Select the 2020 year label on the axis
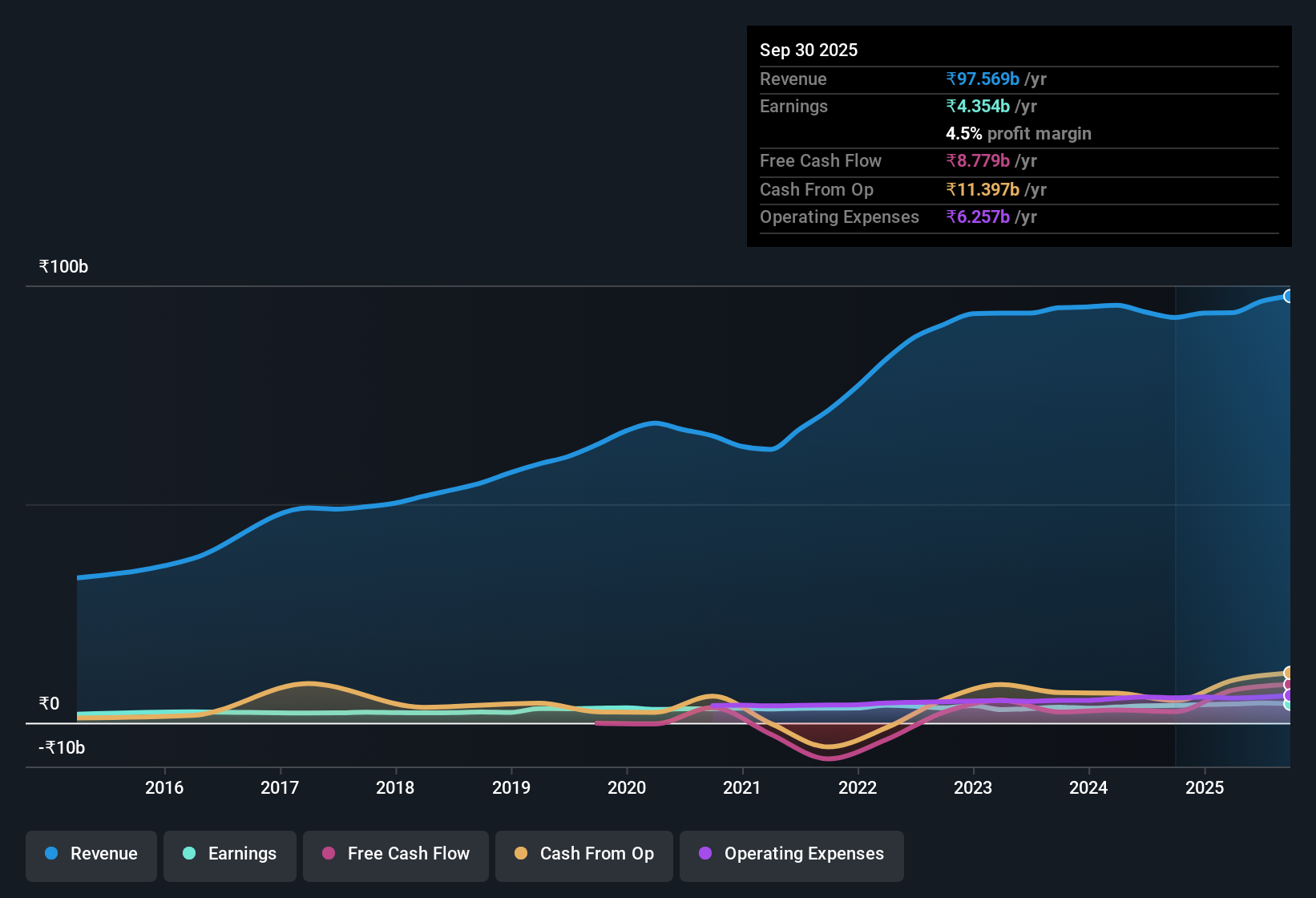The image size is (1316, 898). (628, 788)
